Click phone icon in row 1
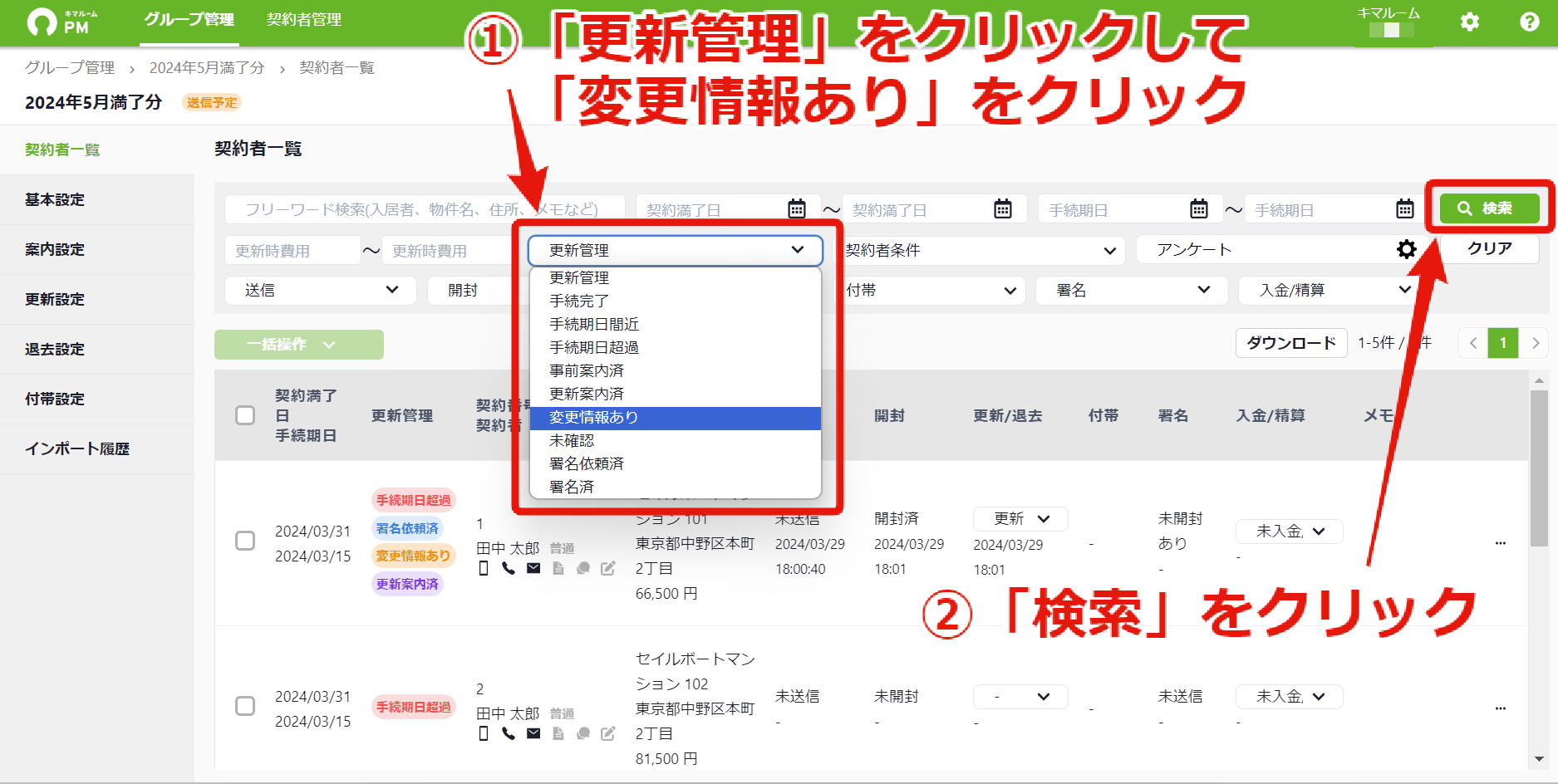The height and width of the screenshot is (784, 1558). tap(509, 569)
